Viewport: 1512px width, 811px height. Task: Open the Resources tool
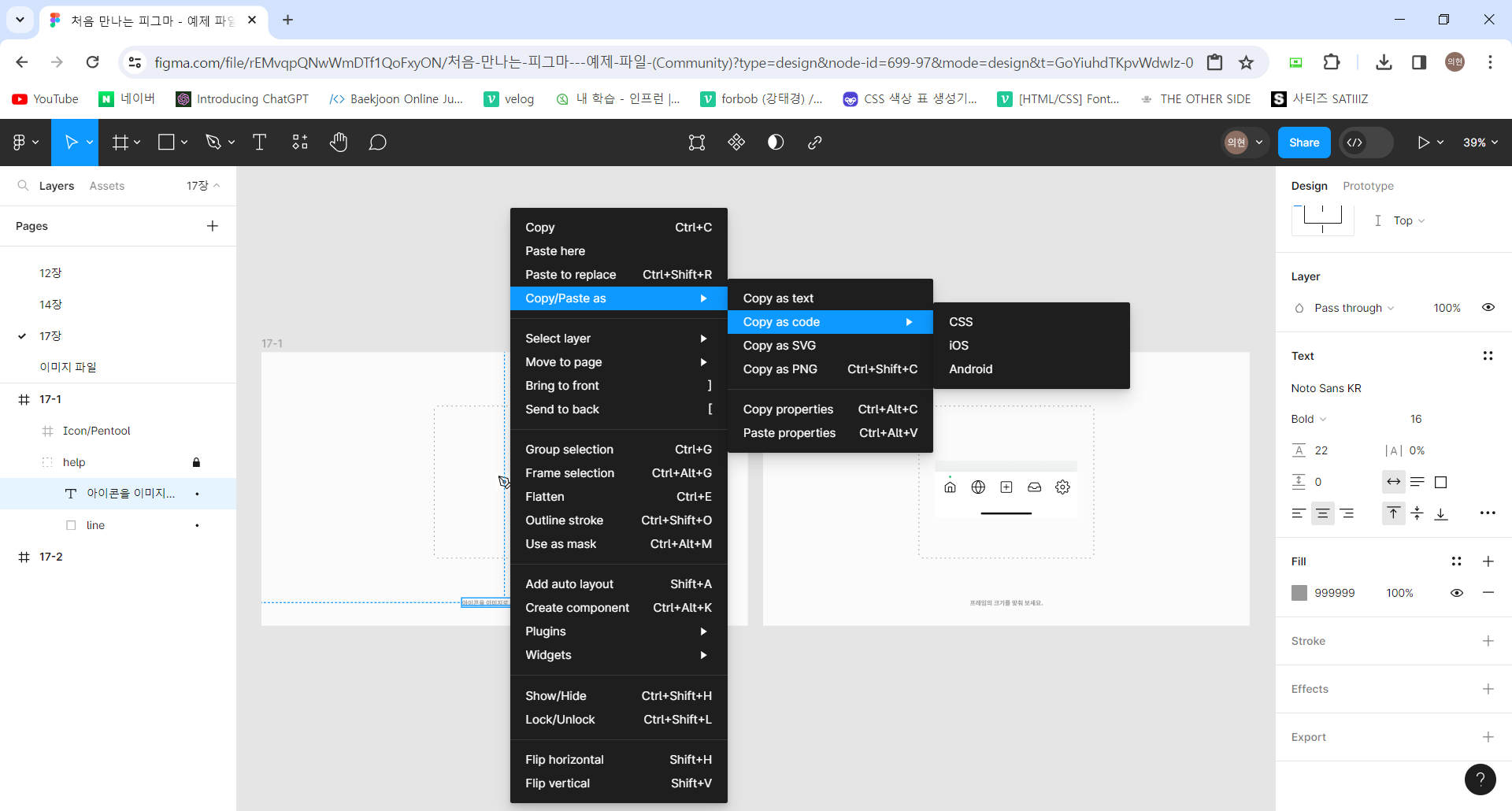pos(300,143)
